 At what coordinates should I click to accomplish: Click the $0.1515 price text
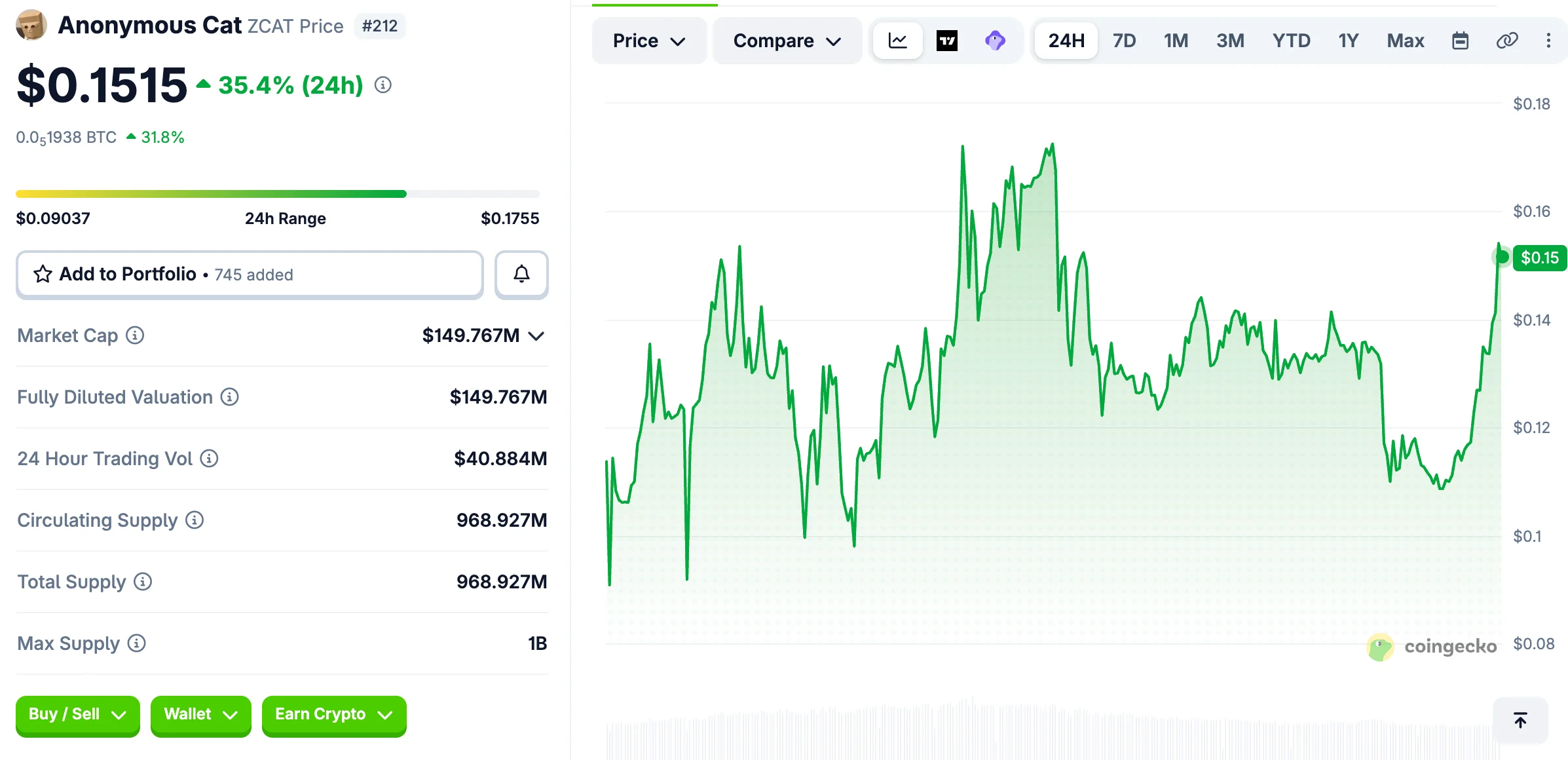[102, 85]
